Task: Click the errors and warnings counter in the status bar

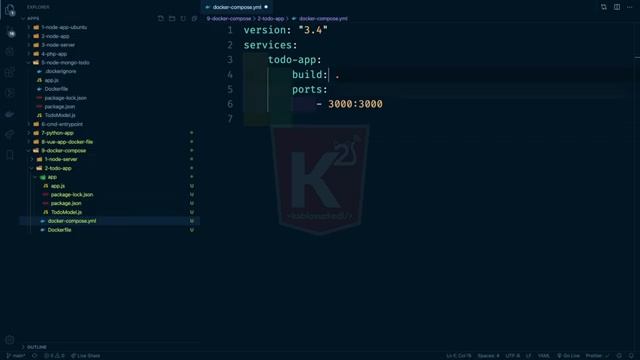Action: click(x=54, y=356)
